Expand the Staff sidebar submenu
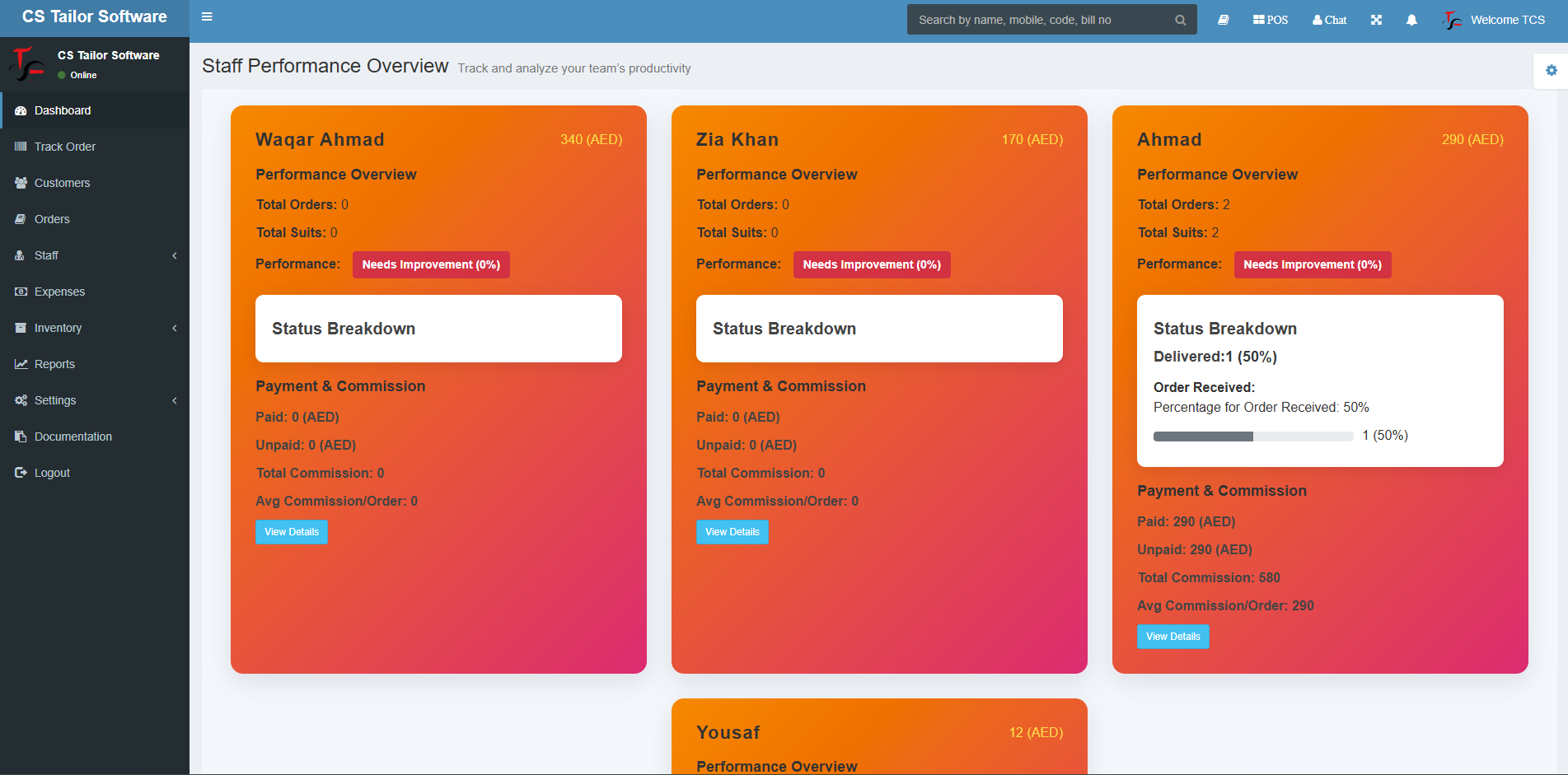The width and height of the screenshot is (1568, 775). coord(95,255)
